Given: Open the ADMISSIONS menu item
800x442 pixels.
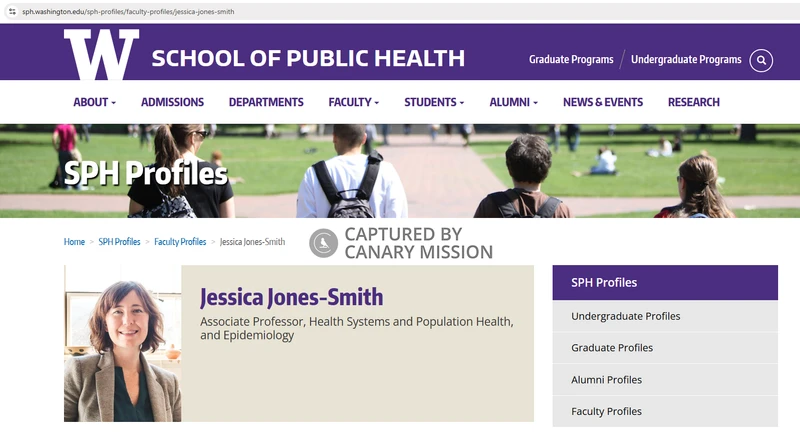Looking at the screenshot, I should (x=172, y=102).
